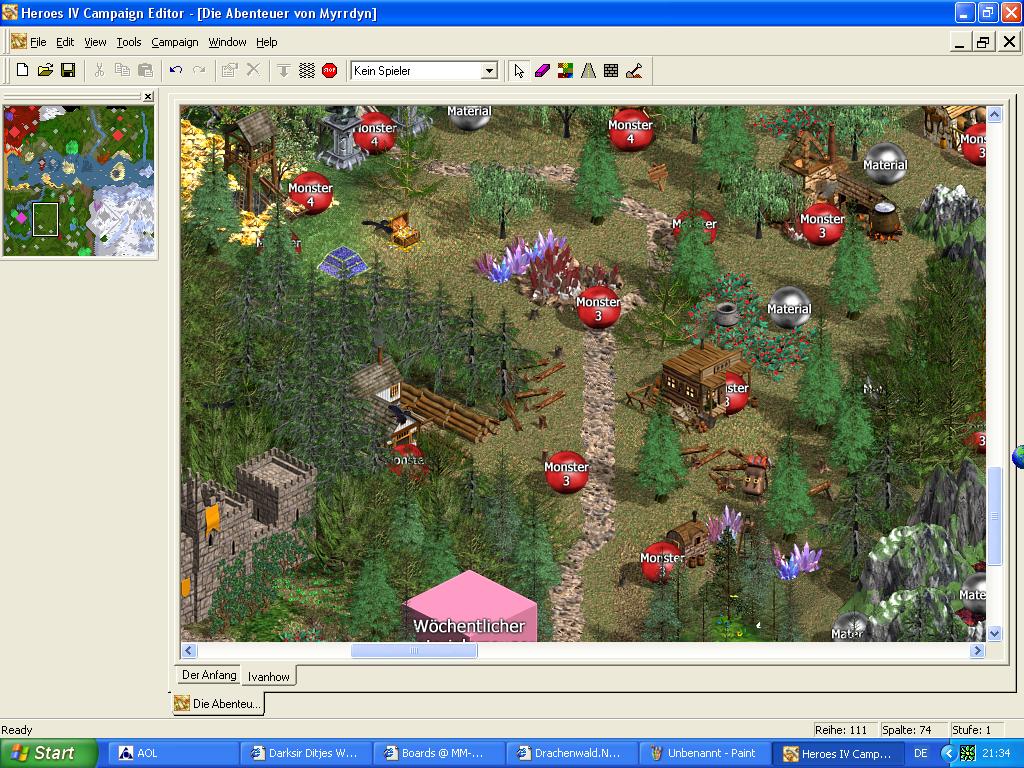Select the pink eraser tool
Viewport: 1024px width, 768px height.
coord(542,70)
